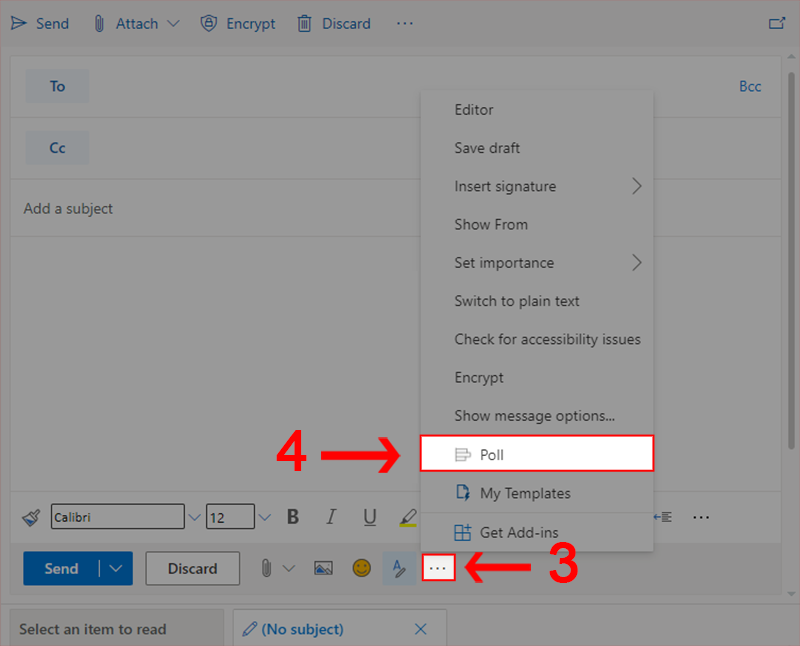This screenshot has width=800, height=646.
Task: Expand the Send options split arrow
Action: pyautogui.click(x=117, y=568)
